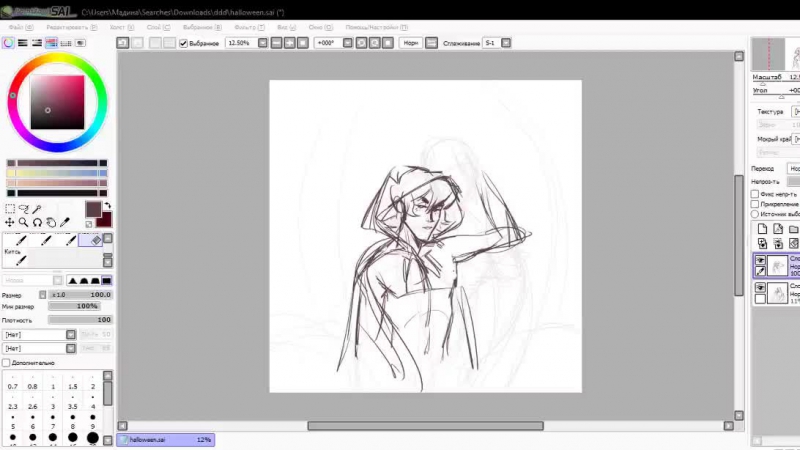Select the Move tool icon
The height and width of the screenshot is (450, 800).
[x=10, y=222]
